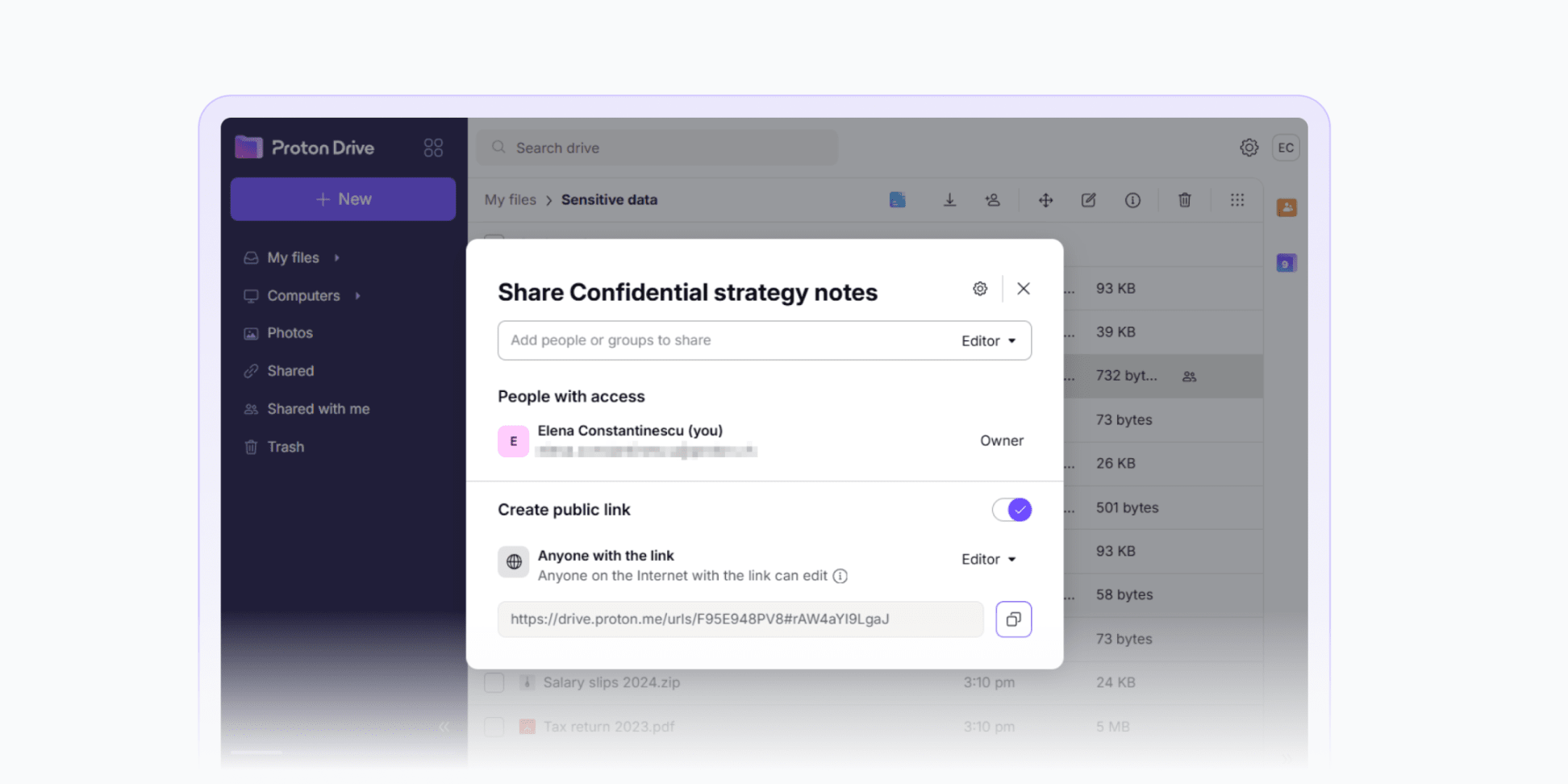Download the selected file
The width and height of the screenshot is (1568, 784).
click(949, 200)
